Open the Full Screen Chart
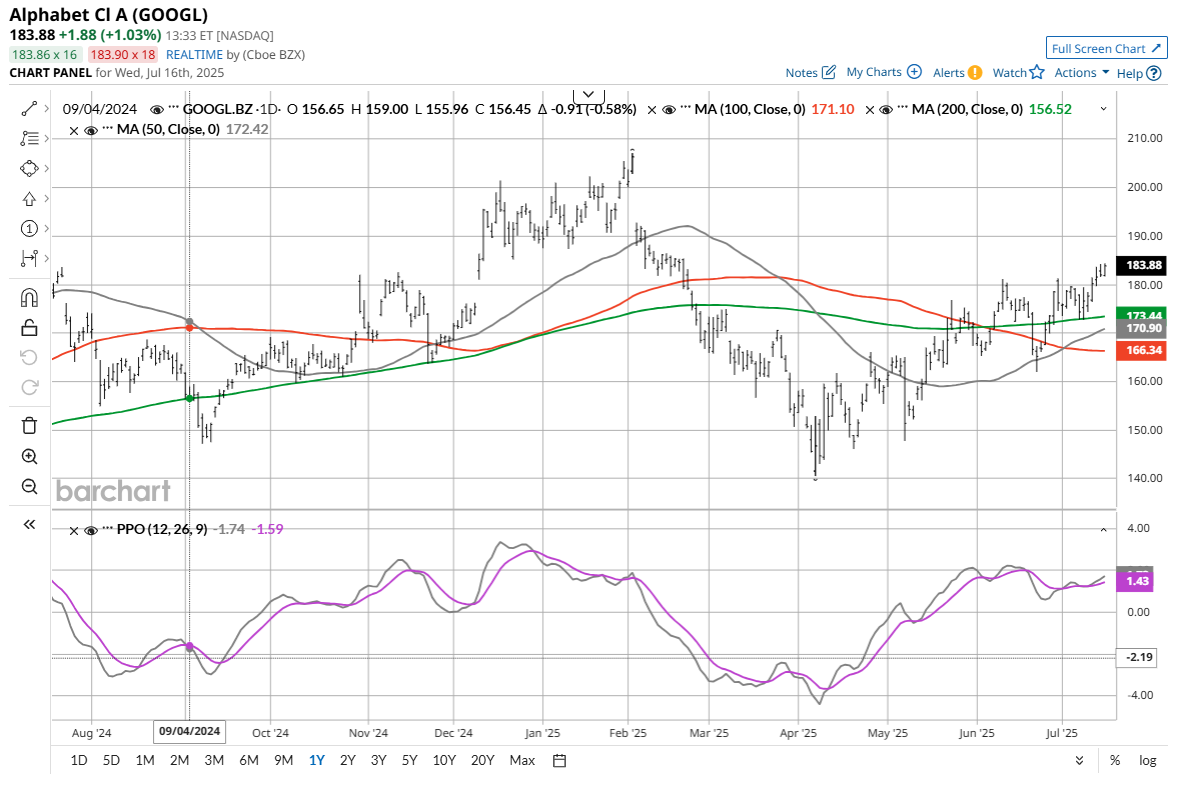This screenshot has width=1177, height=795. [1106, 48]
